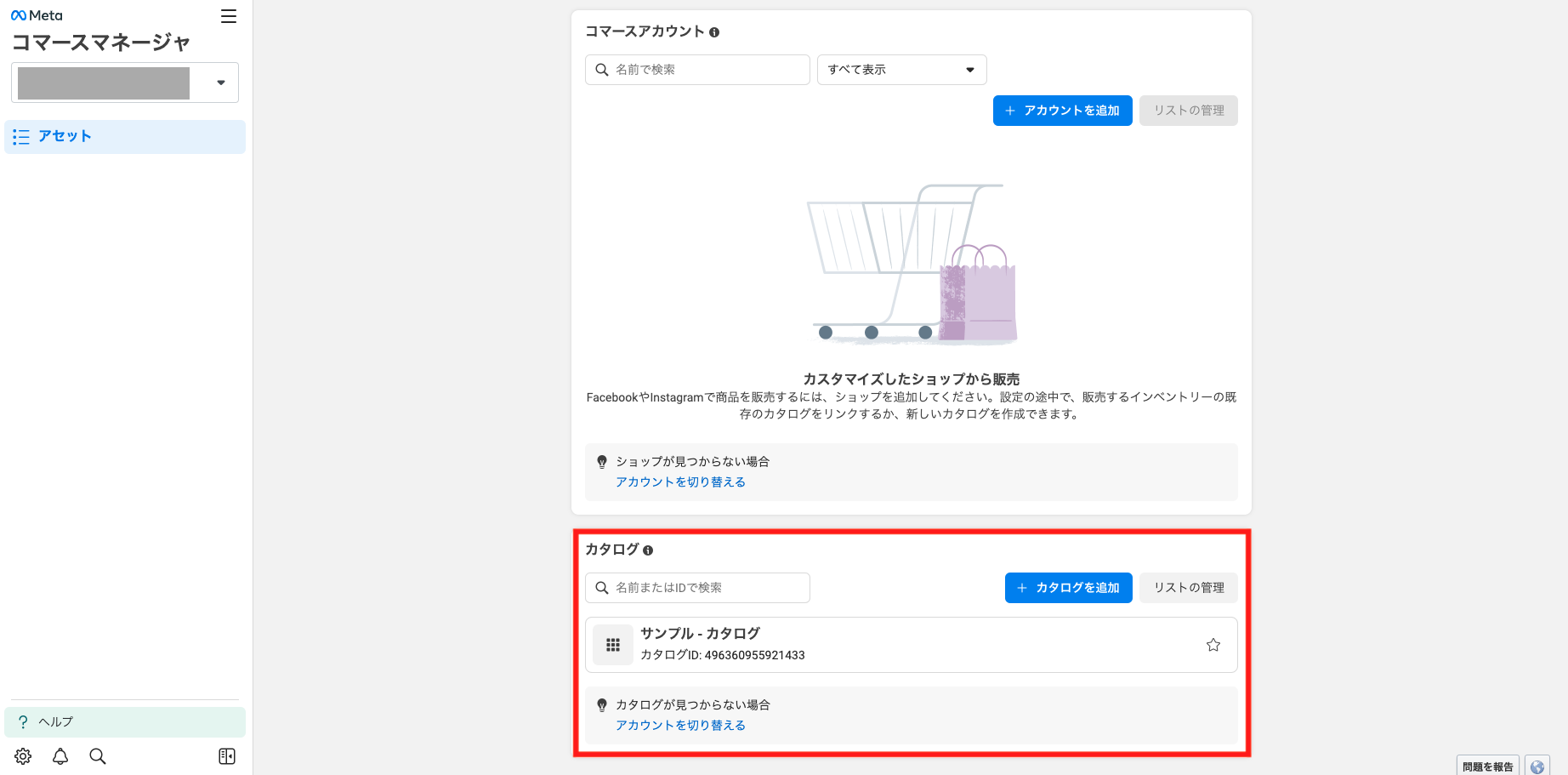Screen dimensions: 1568x775
Task: Open the サンプル - カタログ row
Action: (911, 645)
